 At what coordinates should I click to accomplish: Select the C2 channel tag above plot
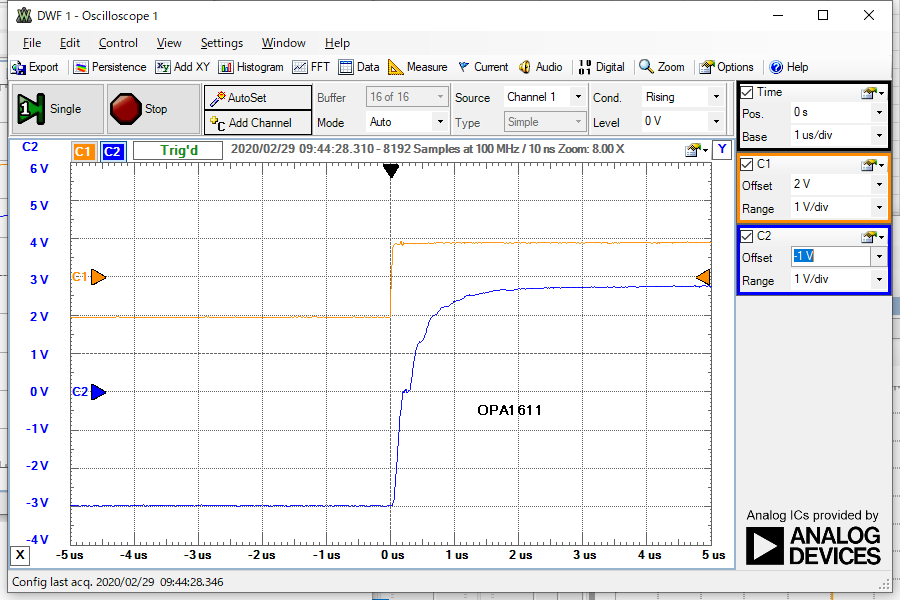click(112, 151)
